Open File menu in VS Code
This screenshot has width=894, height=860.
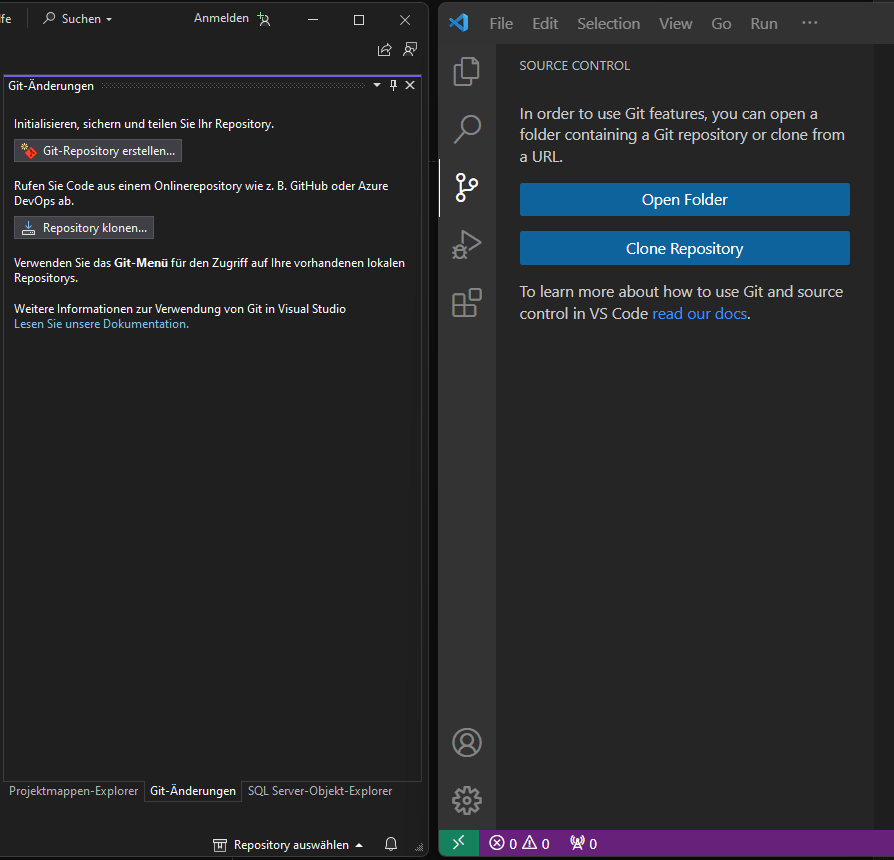point(501,23)
